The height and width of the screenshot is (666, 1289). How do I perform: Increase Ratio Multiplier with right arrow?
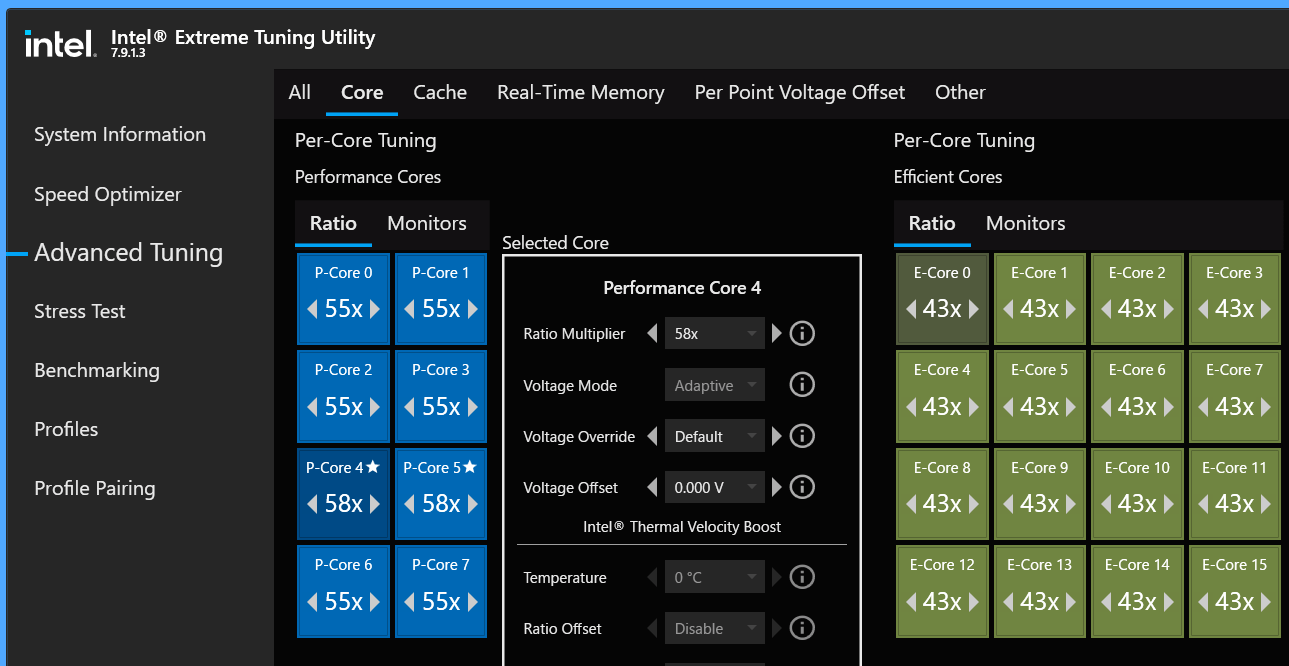pos(777,333)
